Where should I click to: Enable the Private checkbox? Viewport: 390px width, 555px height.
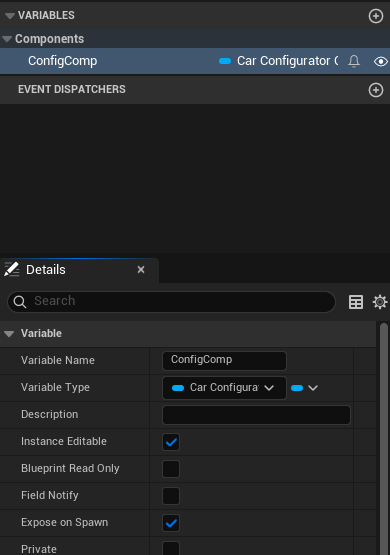tap(171, 548)
